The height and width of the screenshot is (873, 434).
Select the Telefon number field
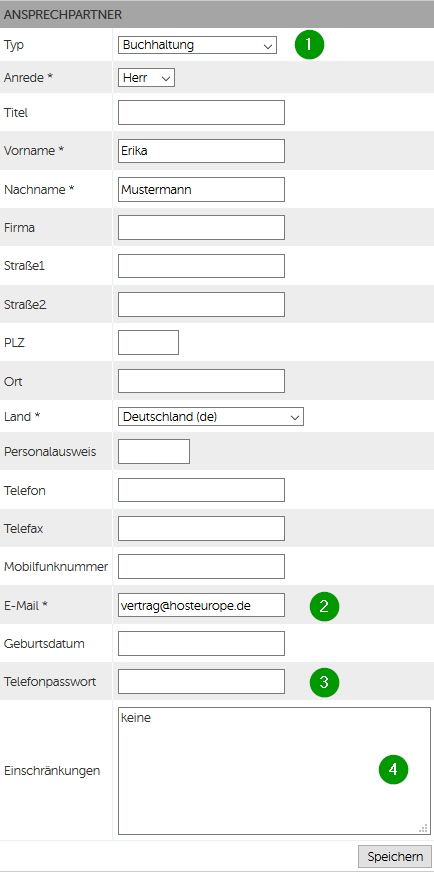201,490
